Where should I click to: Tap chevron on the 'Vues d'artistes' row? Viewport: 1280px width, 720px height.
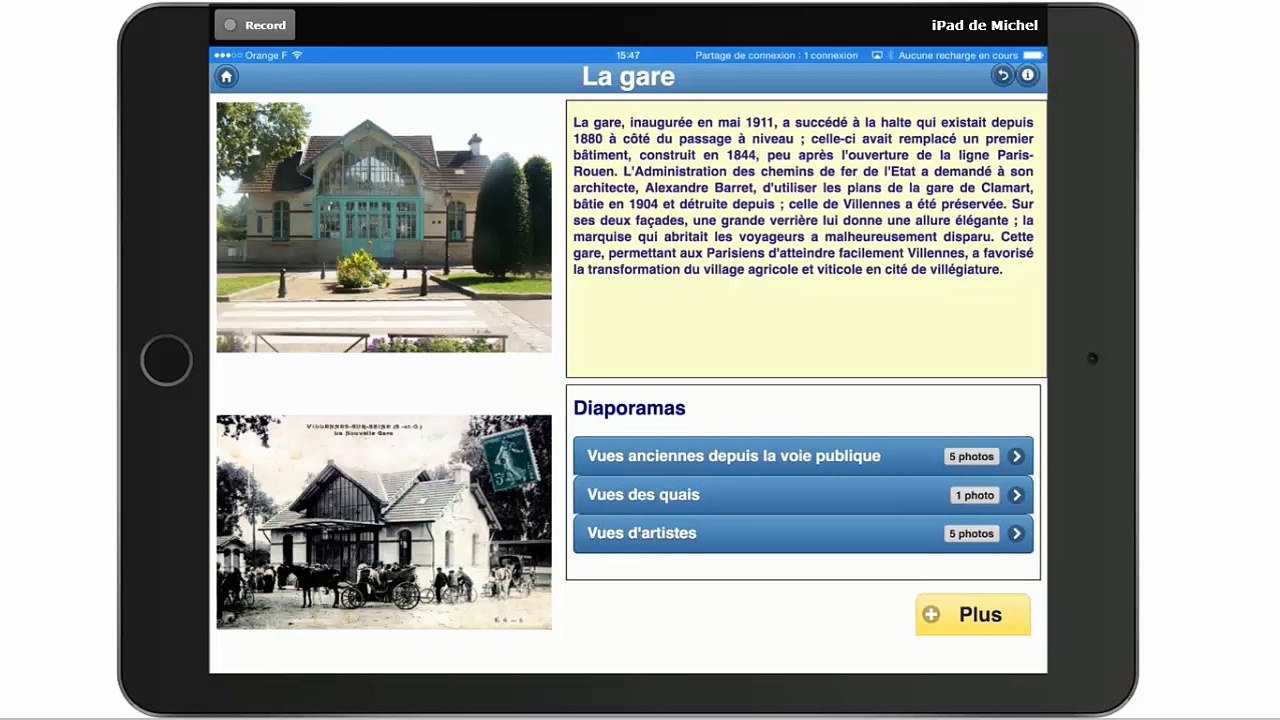click(x=1016, y=534)
